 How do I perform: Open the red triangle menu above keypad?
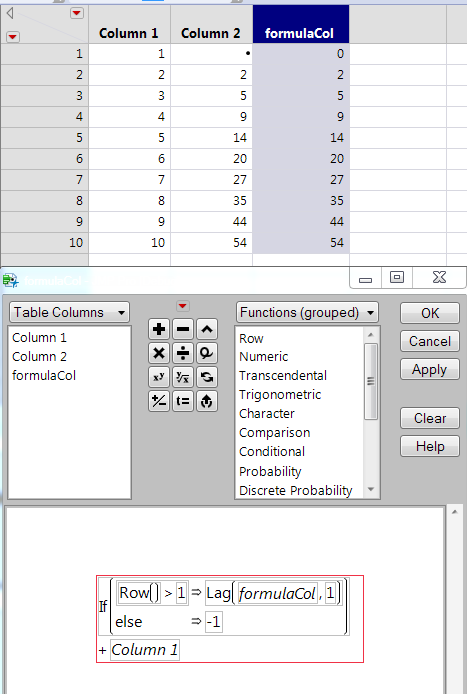tap(182, 306)
